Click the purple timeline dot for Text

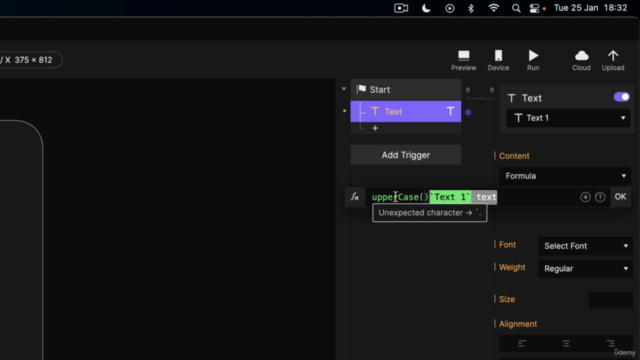[x=468, y=112]
